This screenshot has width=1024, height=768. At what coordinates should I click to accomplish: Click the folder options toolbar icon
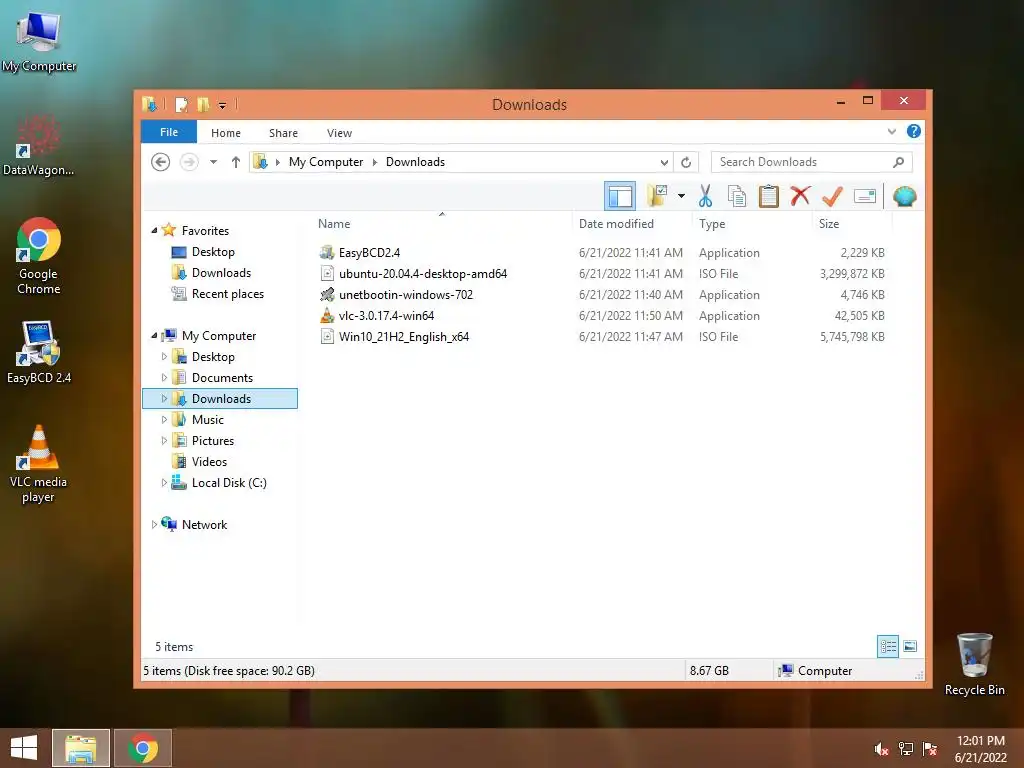[657, 196]
